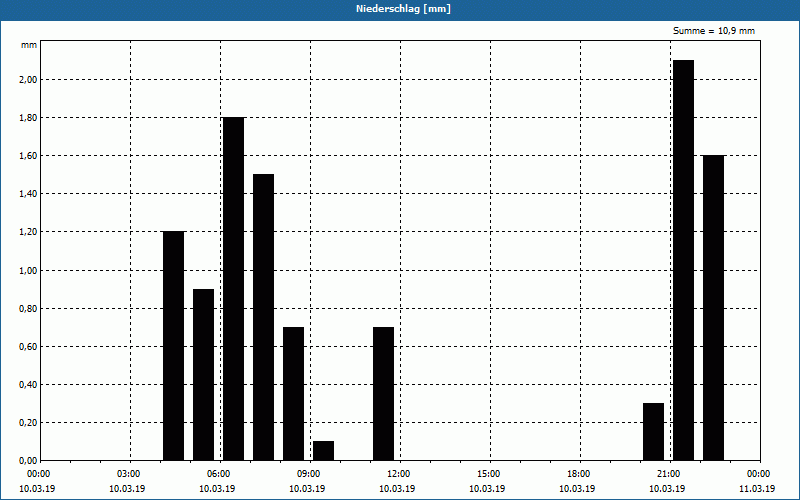Click the 21:00 time axis label

tap(670, 474)
